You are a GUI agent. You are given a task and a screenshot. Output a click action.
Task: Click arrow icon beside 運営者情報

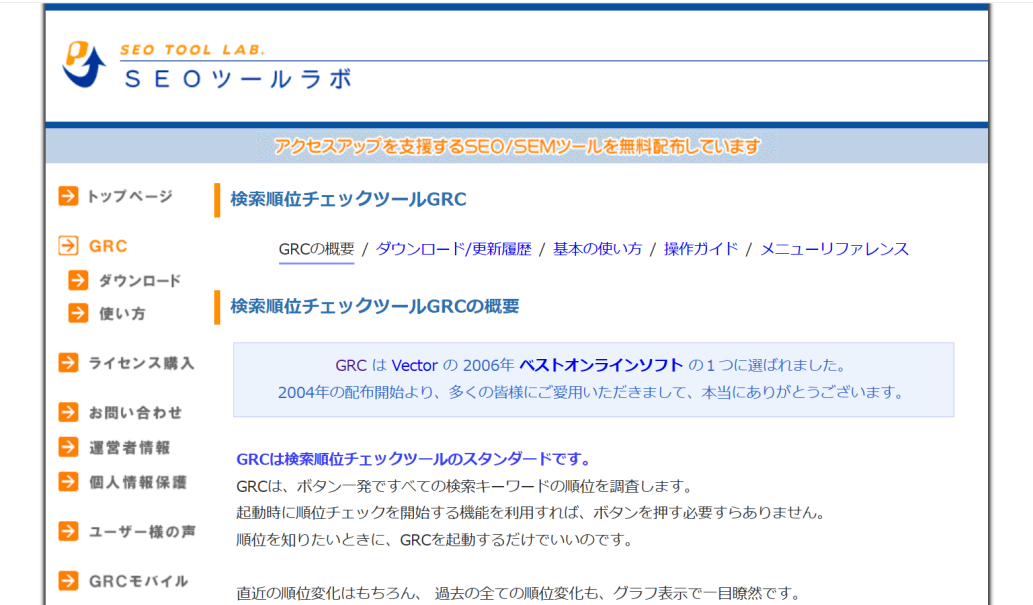pyautogui.click(x=68, y=447)
